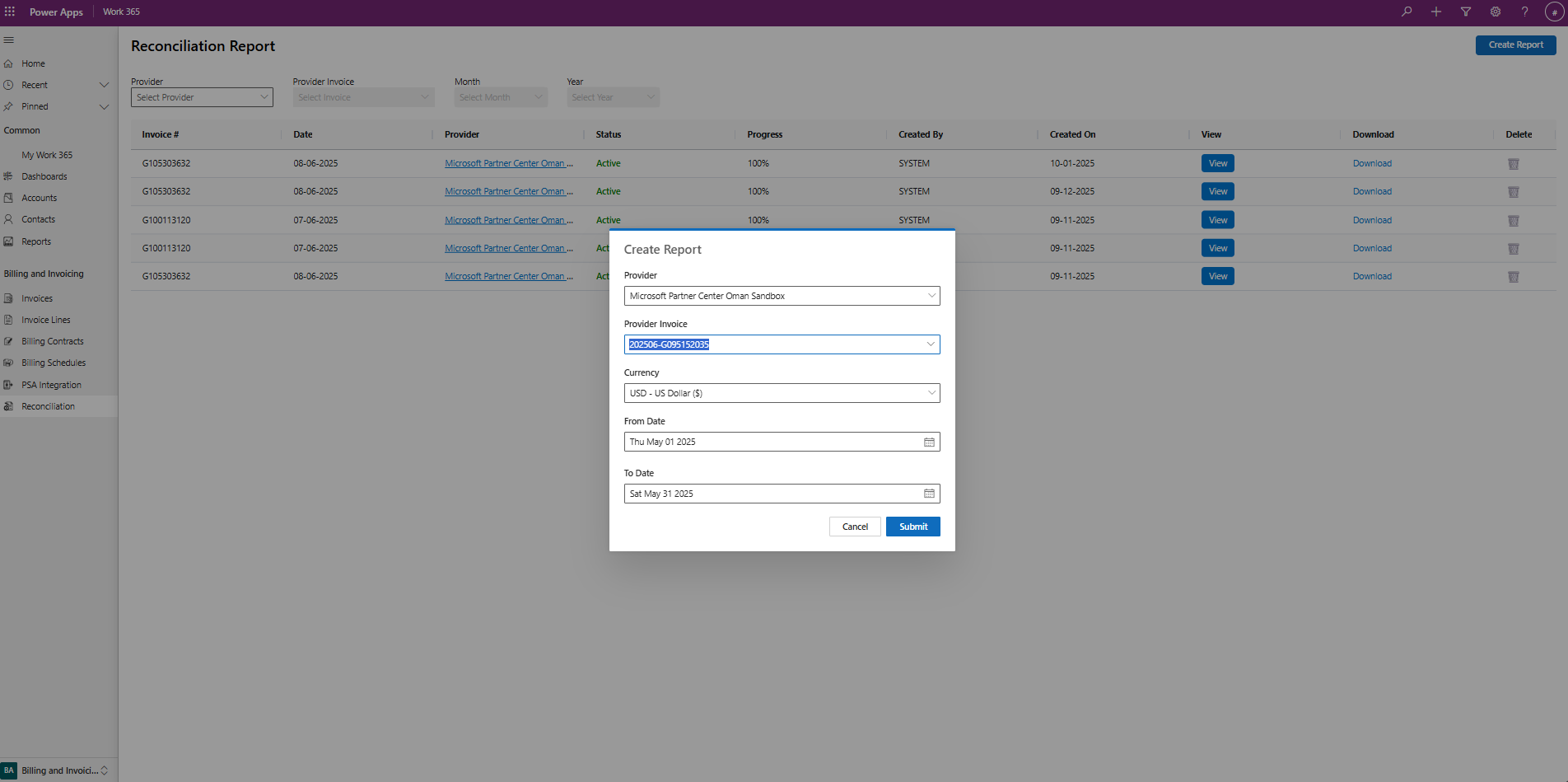This screenshot has width=1568, height=782.
Task: Click the Work 365 app name
Action: click(121, 12)
